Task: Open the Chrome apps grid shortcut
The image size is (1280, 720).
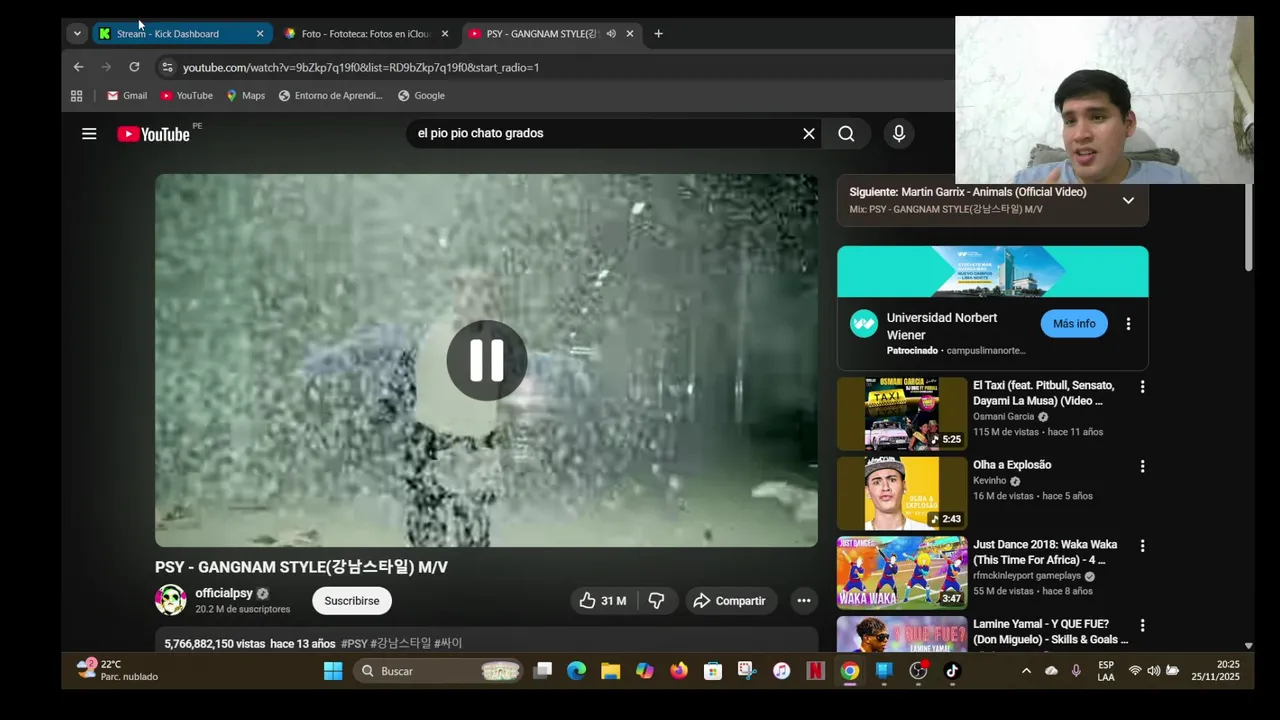Action: click(x=76, y=96)
